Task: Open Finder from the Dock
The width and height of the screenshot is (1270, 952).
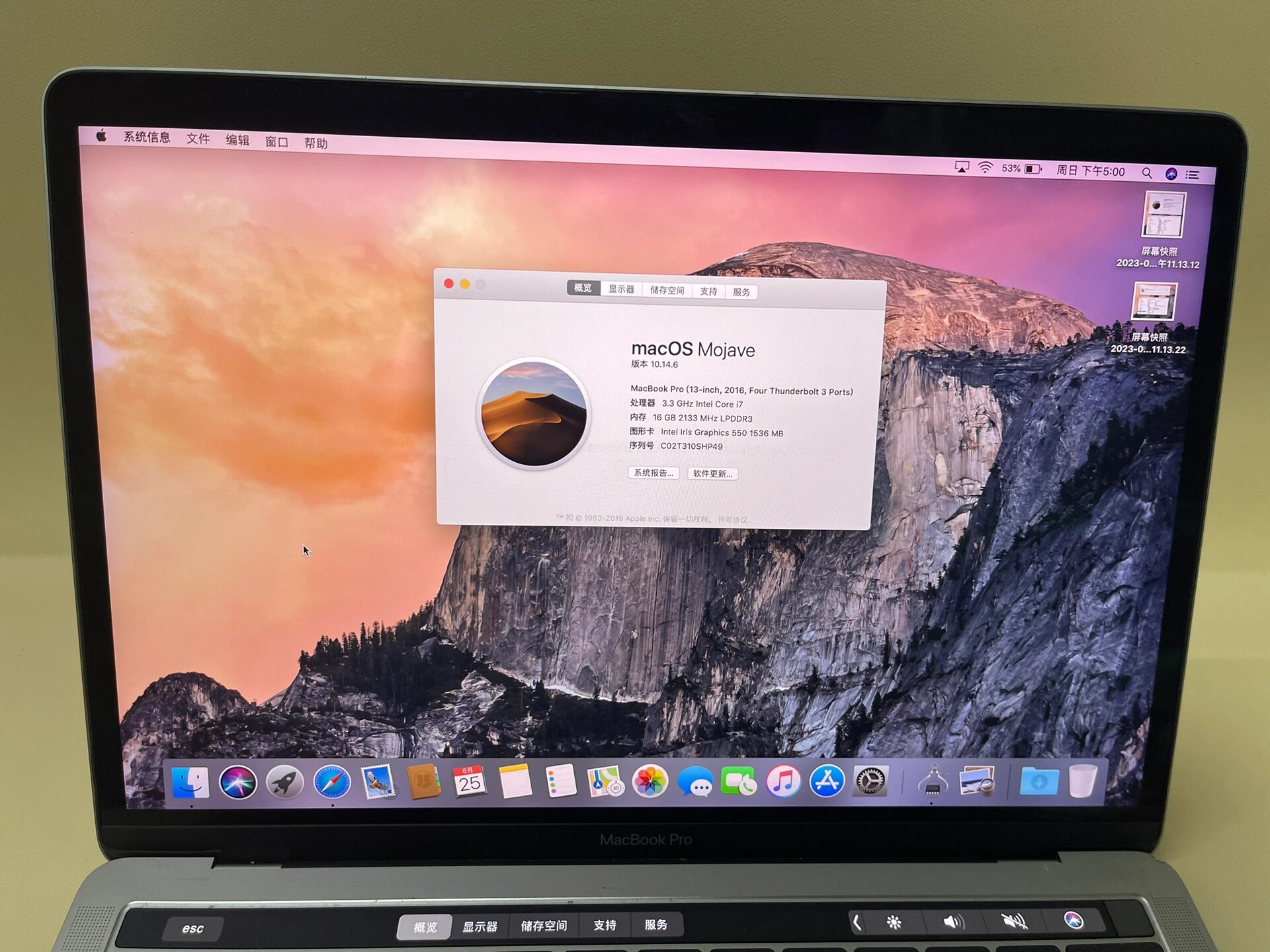Action: pos(190,783)
